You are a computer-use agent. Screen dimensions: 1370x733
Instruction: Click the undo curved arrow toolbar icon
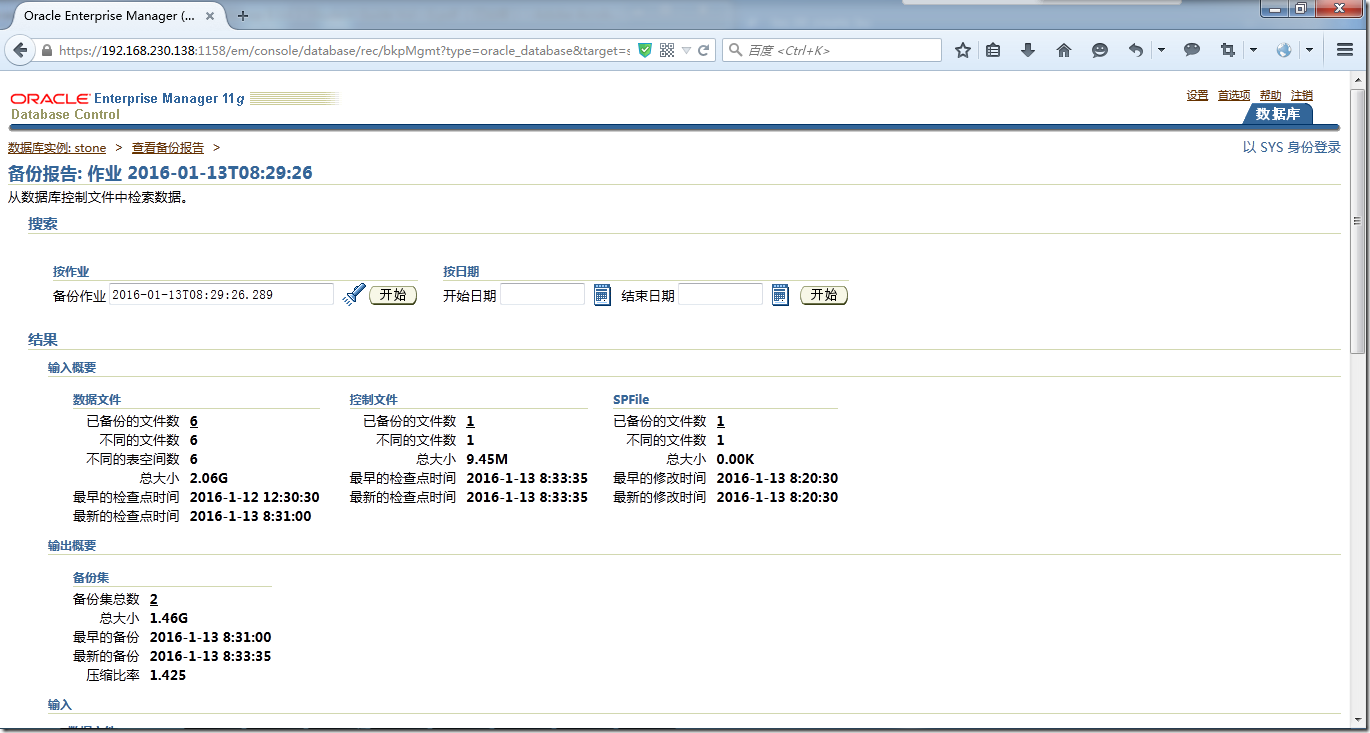tap(1136, 50)
